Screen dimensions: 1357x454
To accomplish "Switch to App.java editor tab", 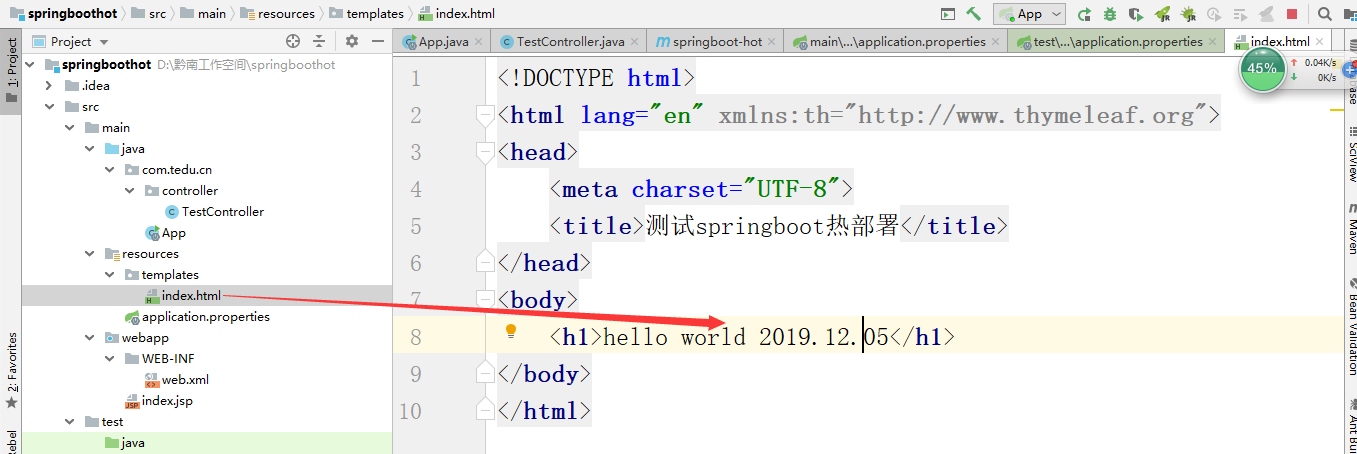I will [443, 41].
